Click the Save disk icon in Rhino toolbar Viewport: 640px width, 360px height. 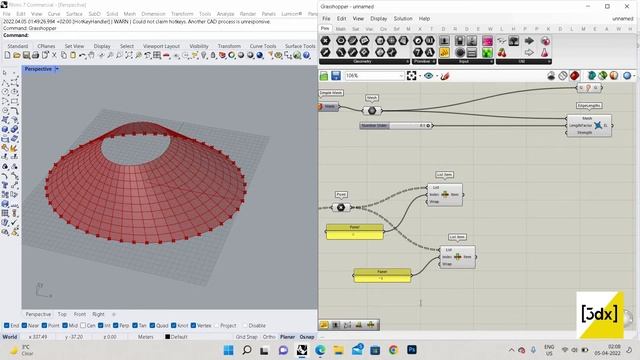(x=26, y=55)
